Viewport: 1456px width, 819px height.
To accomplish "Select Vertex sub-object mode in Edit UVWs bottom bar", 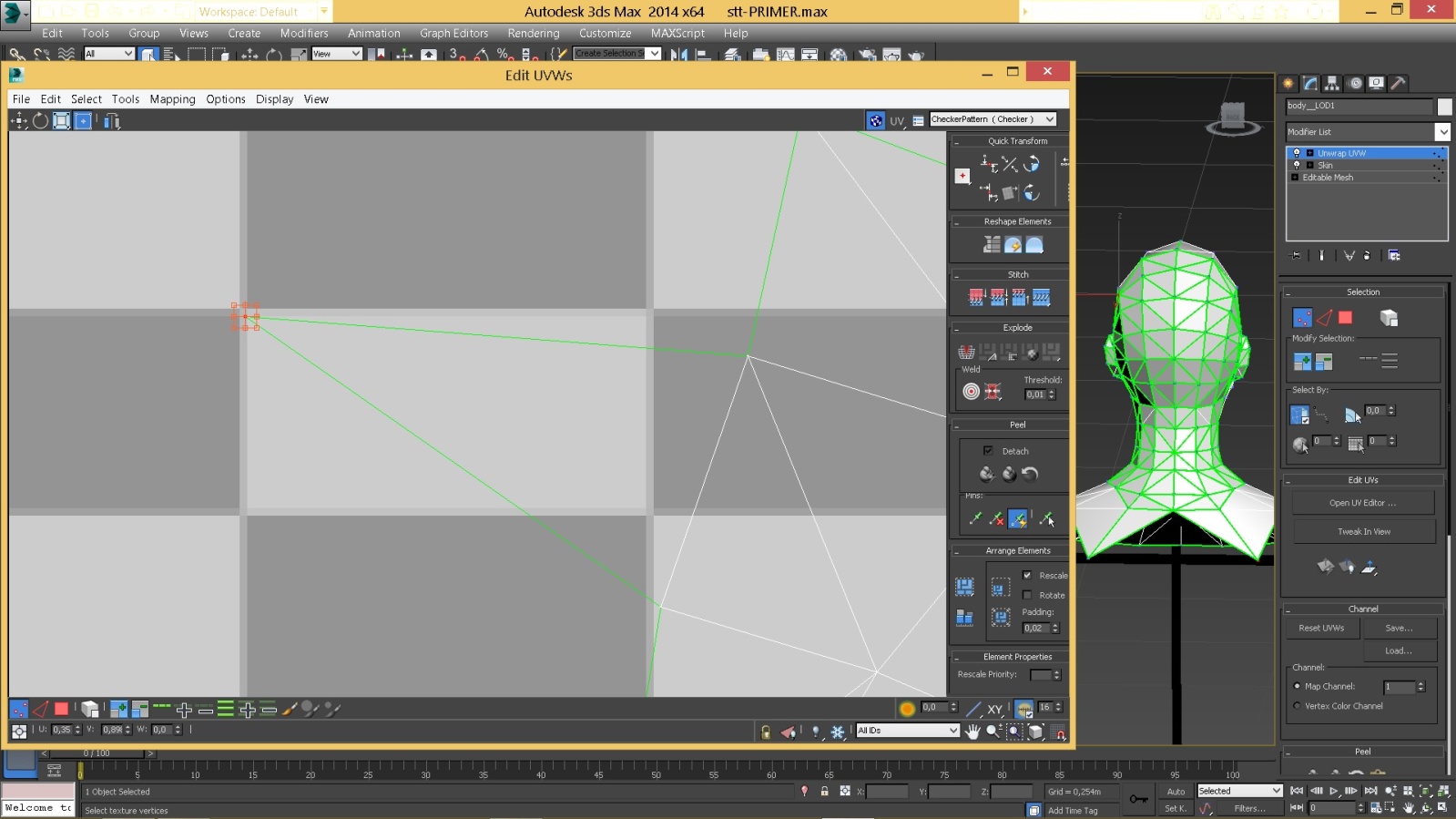I will tap(18, 709).
